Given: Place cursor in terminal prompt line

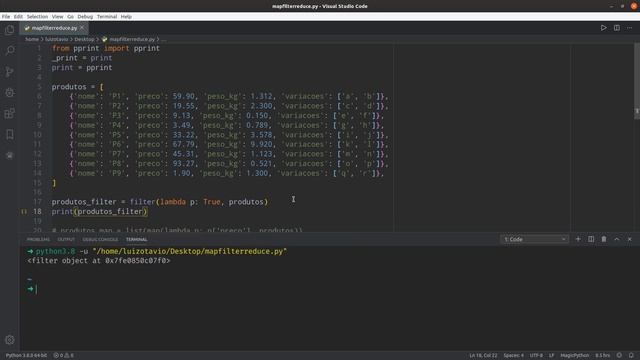Looking at the screenshot, I should click(x=36, y=289).
